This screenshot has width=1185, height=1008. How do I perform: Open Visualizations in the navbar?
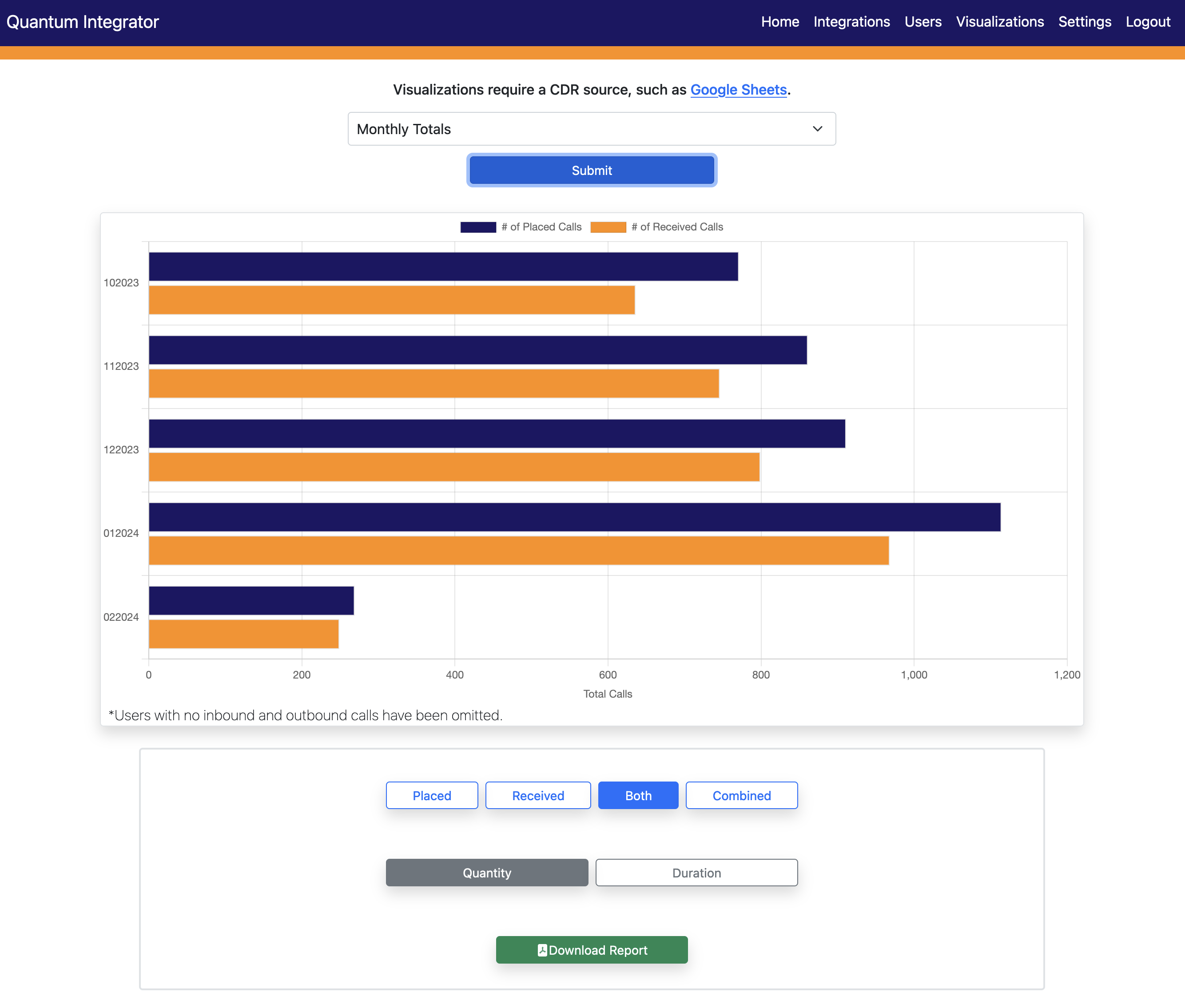(x=999, y=22)
